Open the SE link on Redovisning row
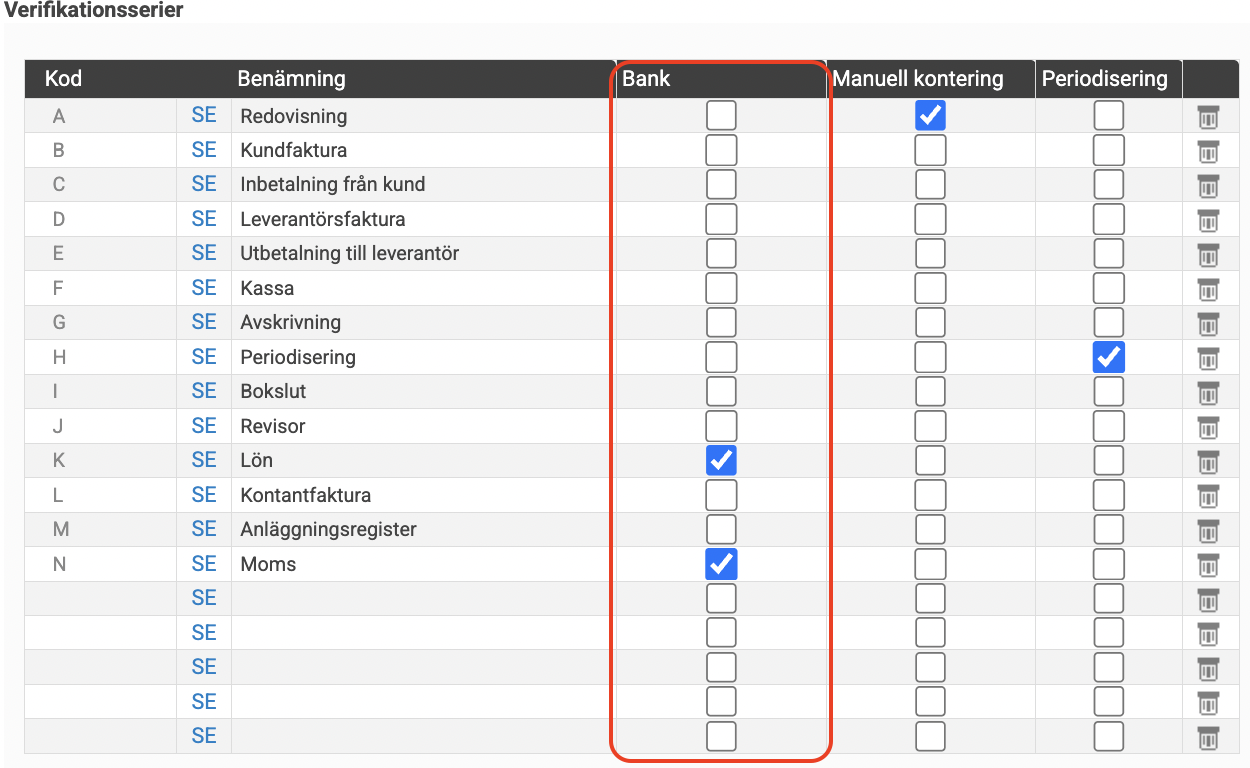 [x=204, y=115]
